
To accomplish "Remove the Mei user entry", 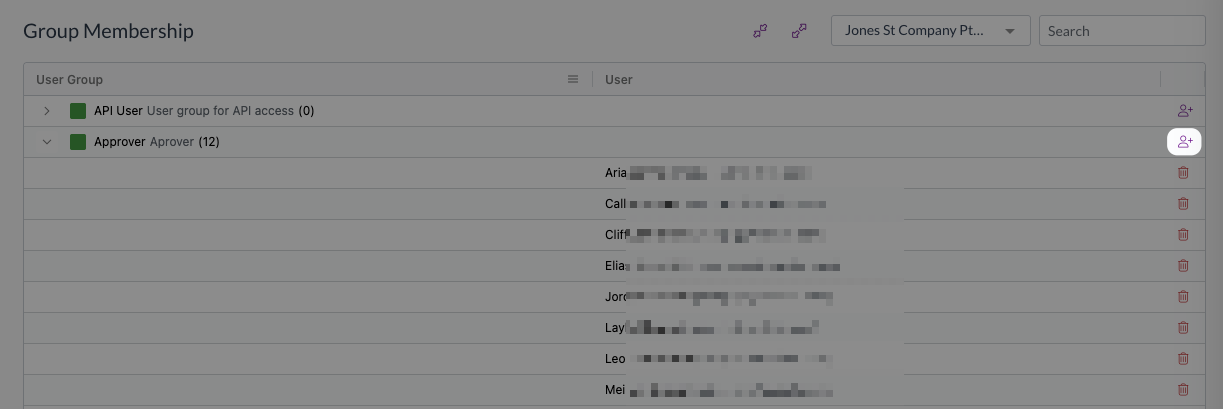I will coord(1183,390).
